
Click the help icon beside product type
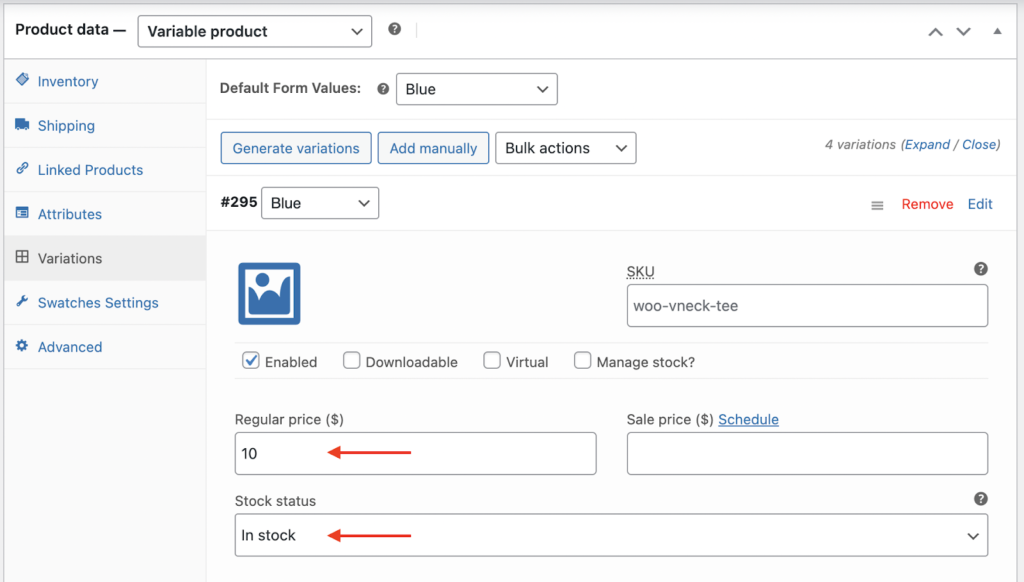pyautogui.click(x=394, y=30)
